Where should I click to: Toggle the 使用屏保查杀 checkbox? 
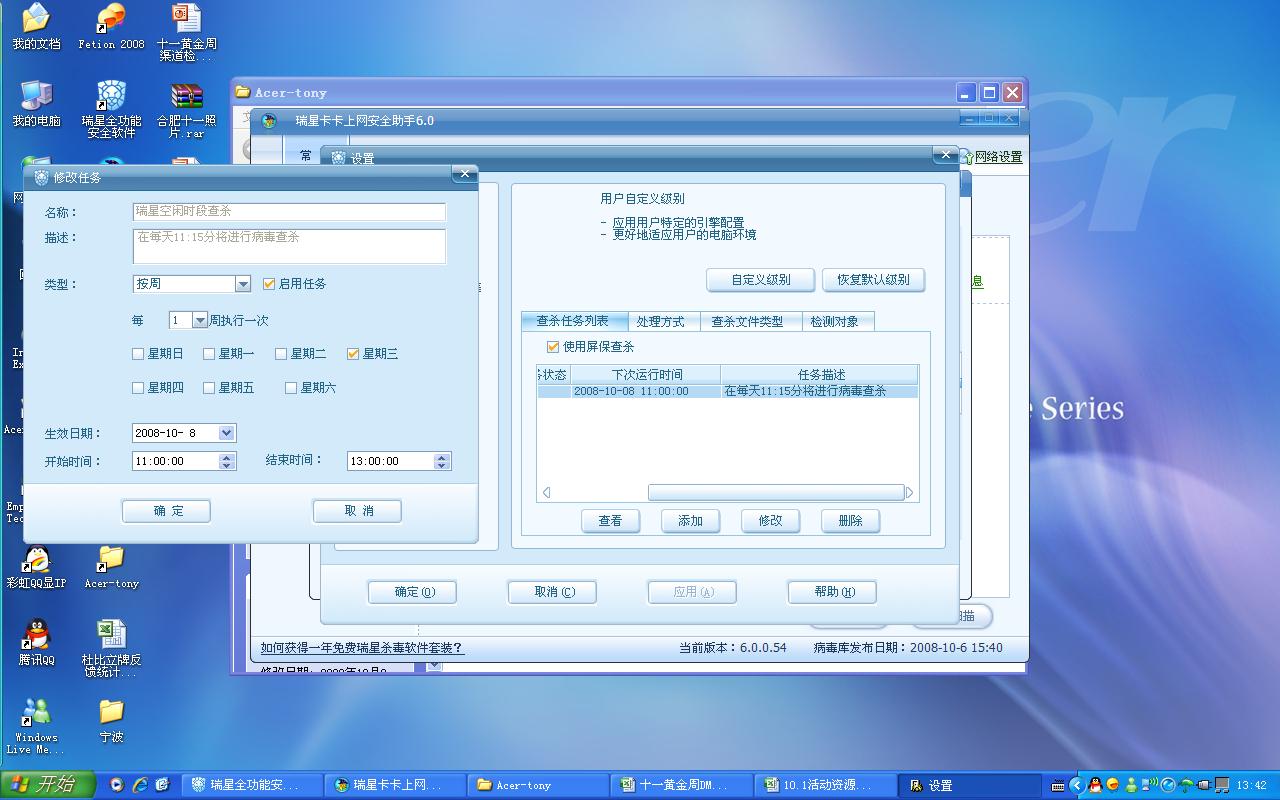coord(553,347)
